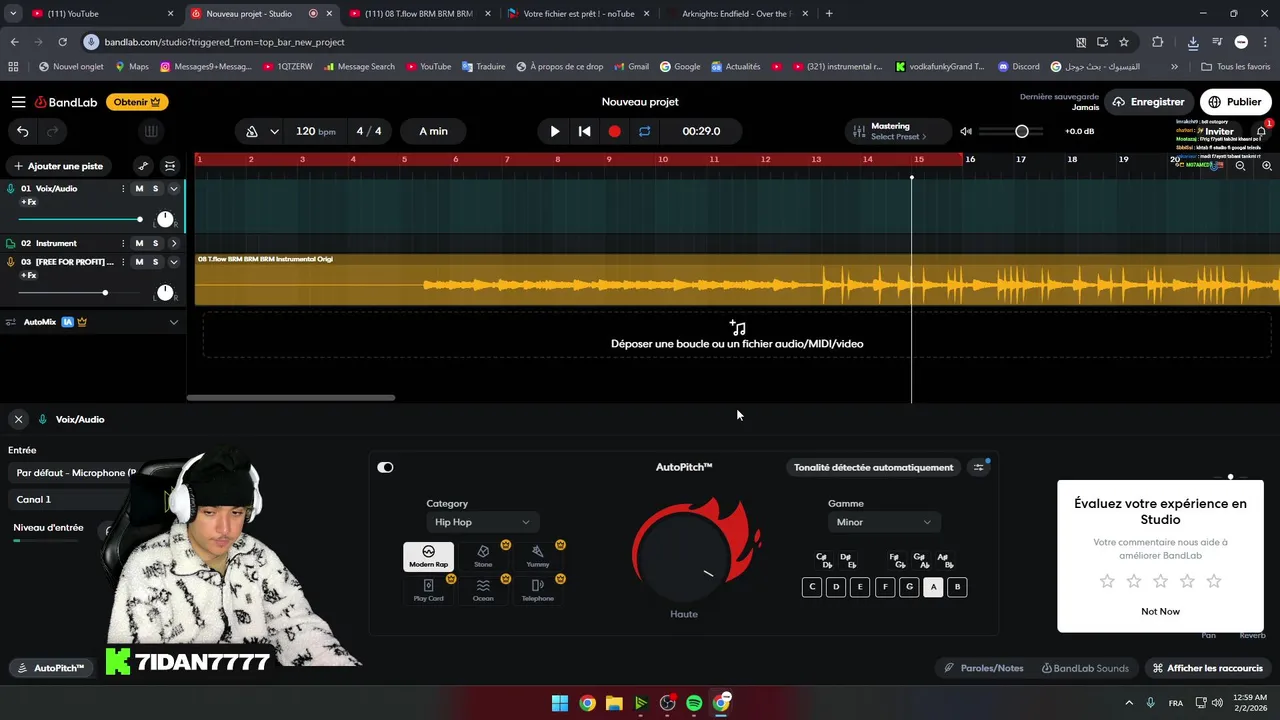Select the 08 T.flow BRM instrumental audio clip
Screen dimensions: 1280x720
pyautogui.click(x=737, y=280)
